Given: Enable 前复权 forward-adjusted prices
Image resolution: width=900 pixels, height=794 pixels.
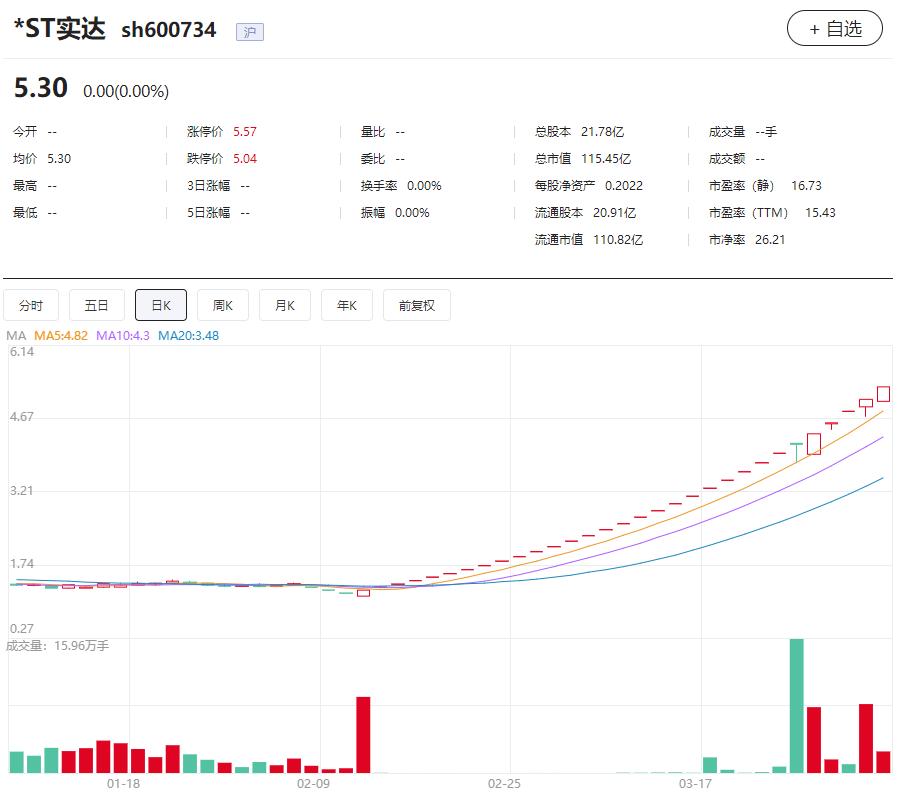Looking at the screenshot, I should click(x=417, y=305).
